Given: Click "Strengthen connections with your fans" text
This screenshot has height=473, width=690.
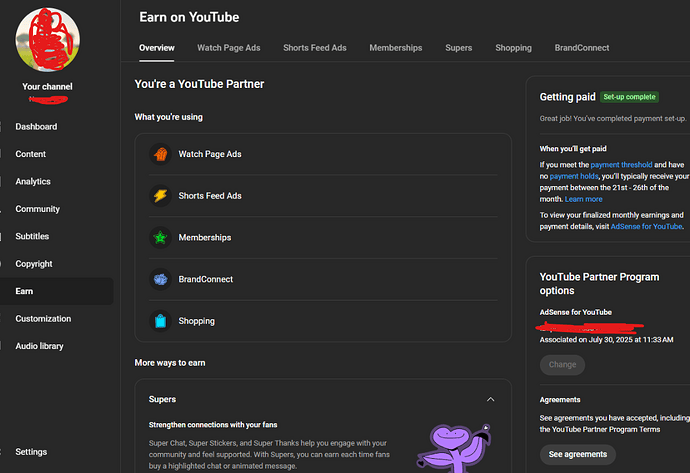Looking at the screenshot, I should [213, 425].
